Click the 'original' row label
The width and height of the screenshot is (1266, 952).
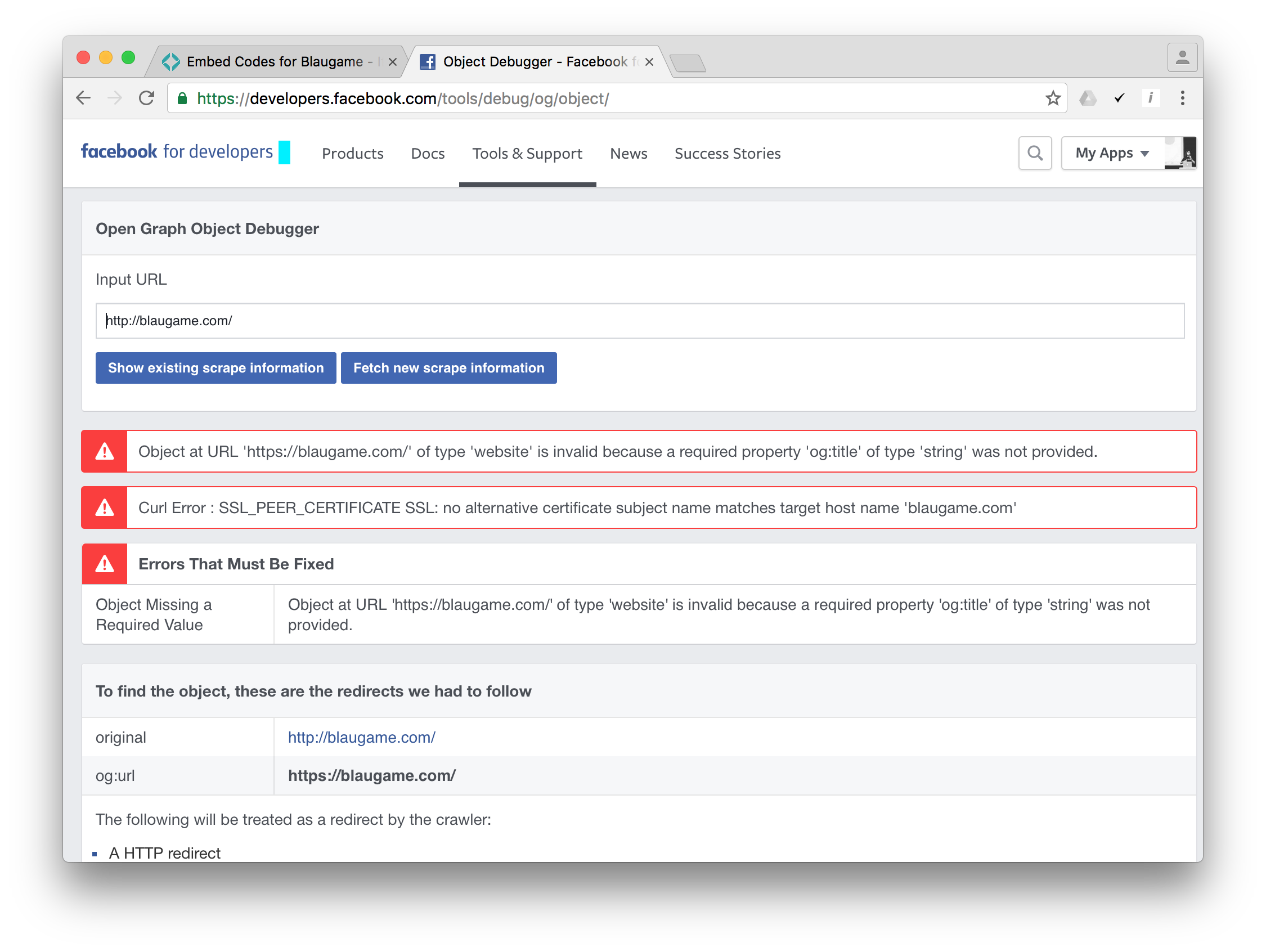click(x=121, y=737)
